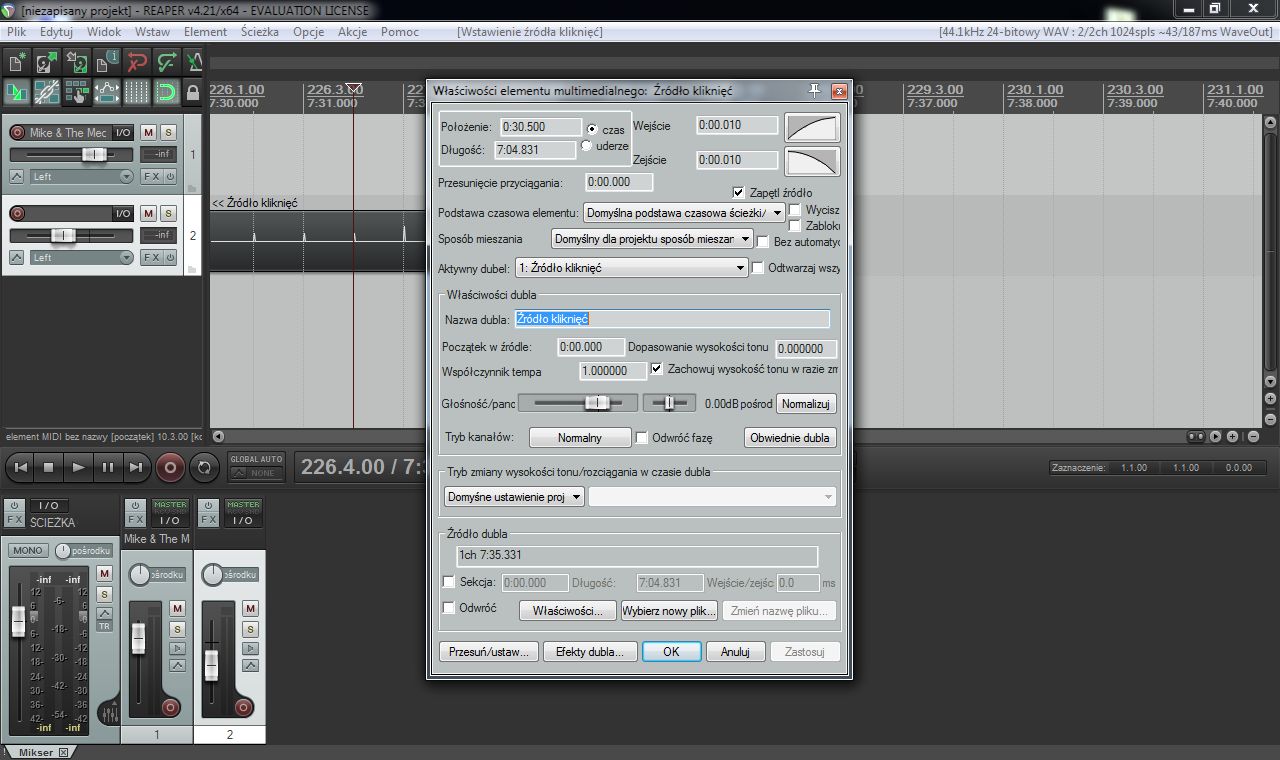Image resolution: width=1280 pixels, height=760 pixels.
Task: Open Domyślne ustawienie proj pitch mode dropdown
Action: [x=514, y=497]
